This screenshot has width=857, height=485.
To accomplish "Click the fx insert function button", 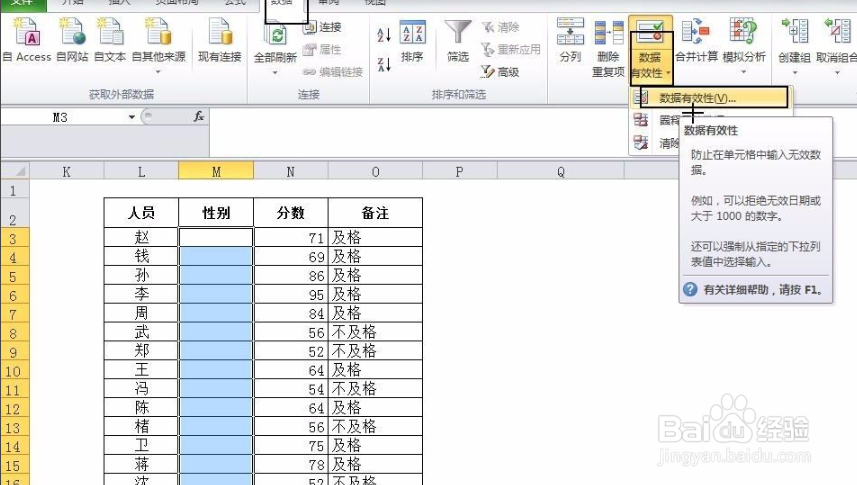I will (x=199, y=116).
